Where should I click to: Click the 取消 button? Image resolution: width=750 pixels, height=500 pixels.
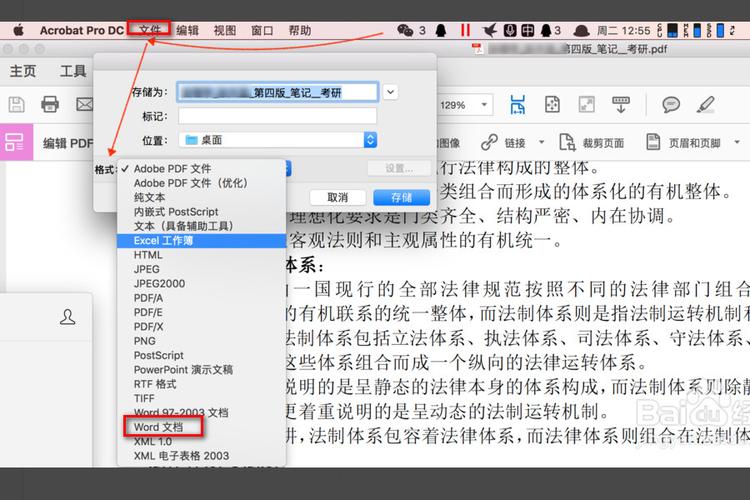[338, 197]
